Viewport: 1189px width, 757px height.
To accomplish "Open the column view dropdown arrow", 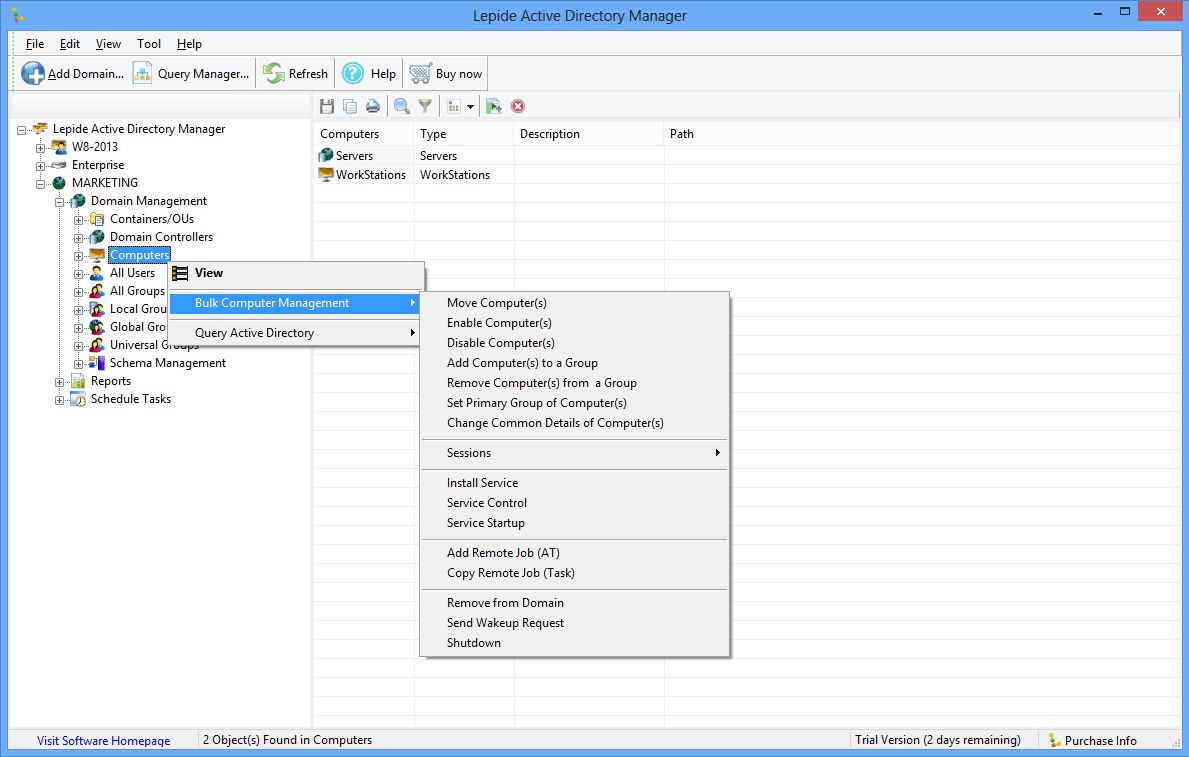I will coord(470,107).
